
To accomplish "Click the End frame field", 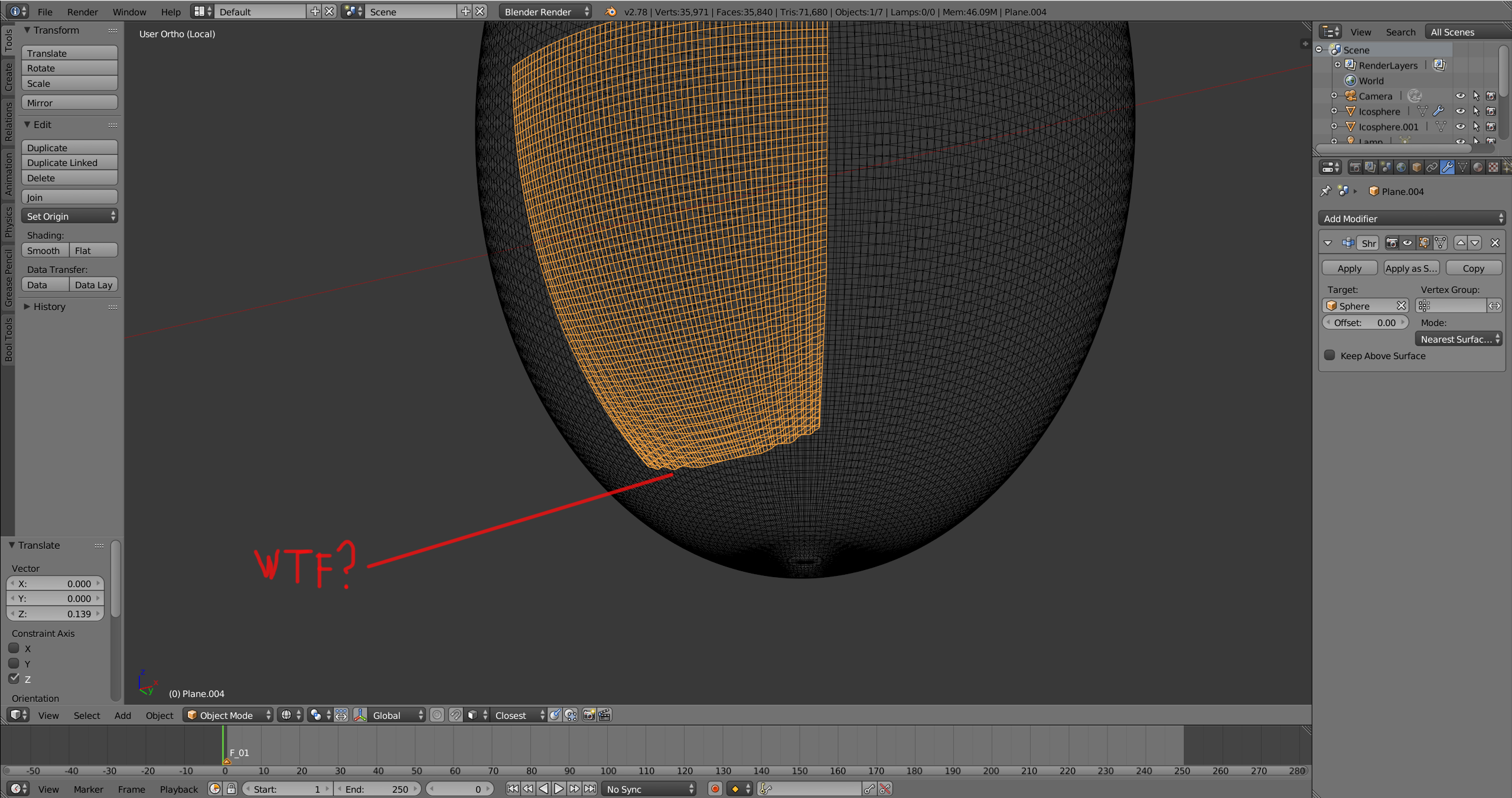I will click(377, 789).
